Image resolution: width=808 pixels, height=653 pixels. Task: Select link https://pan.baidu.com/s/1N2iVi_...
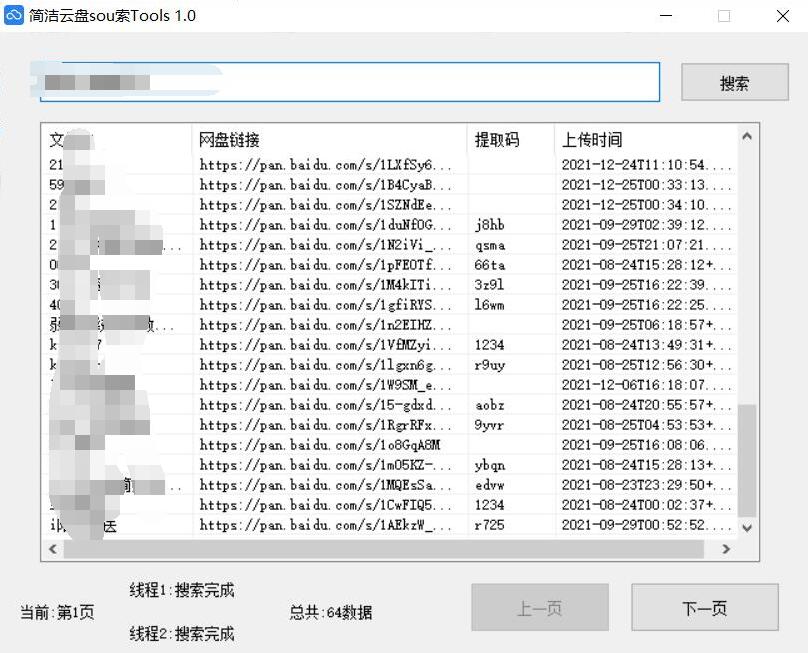point(325,245)
